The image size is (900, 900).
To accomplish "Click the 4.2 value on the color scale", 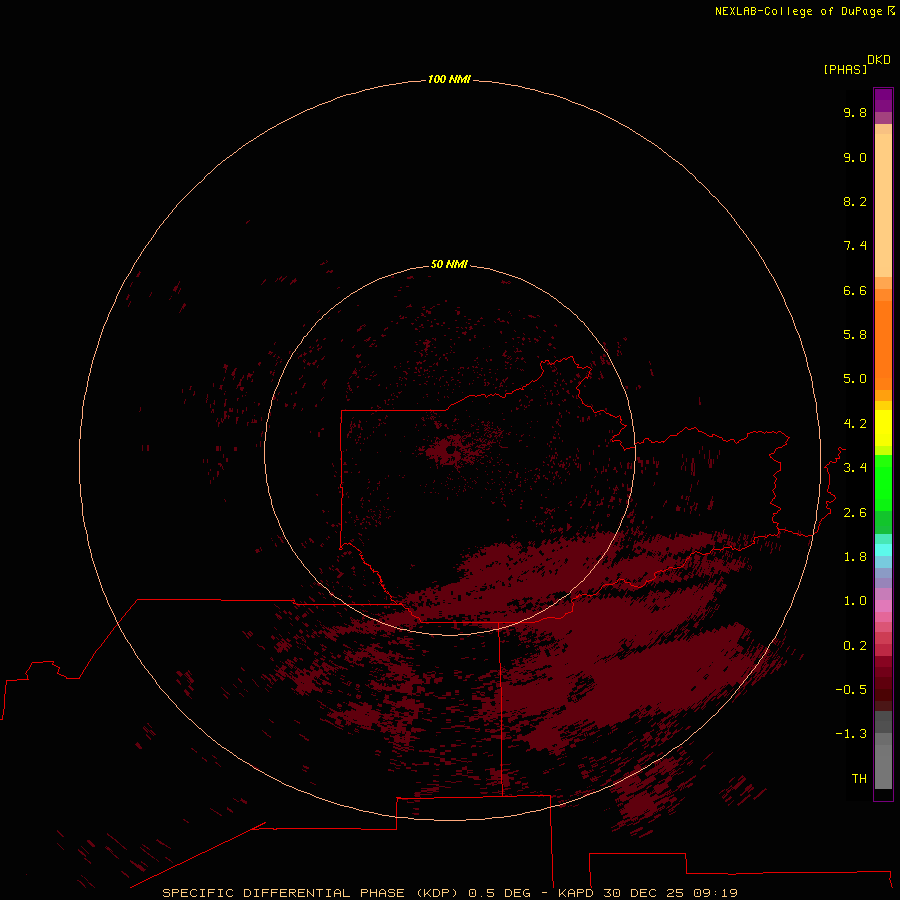I will click(x=855, y=424).
